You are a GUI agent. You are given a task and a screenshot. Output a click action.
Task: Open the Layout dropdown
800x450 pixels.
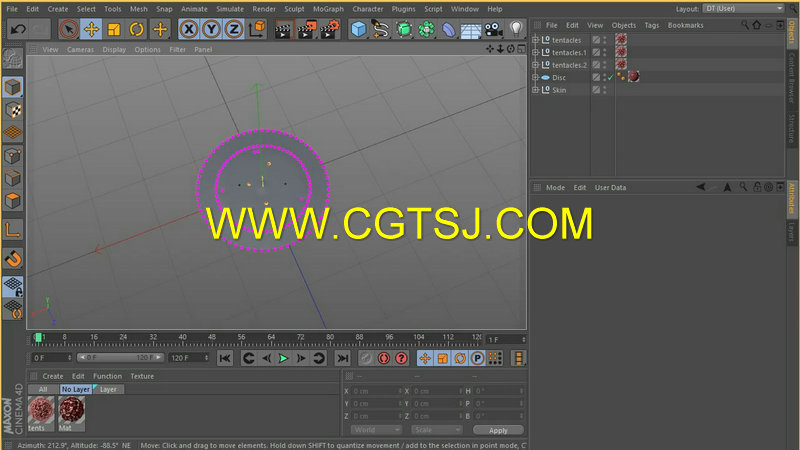click(x=743, y=9)
